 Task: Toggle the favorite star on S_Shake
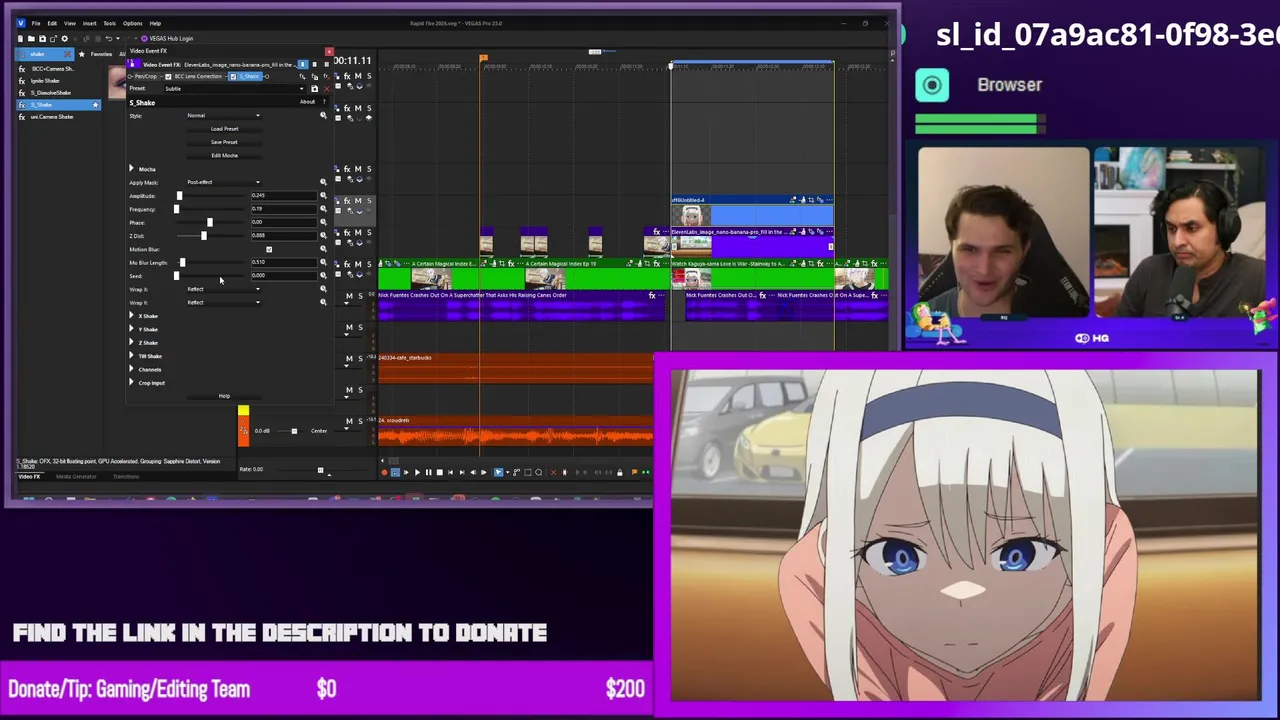tap(96, 105)
